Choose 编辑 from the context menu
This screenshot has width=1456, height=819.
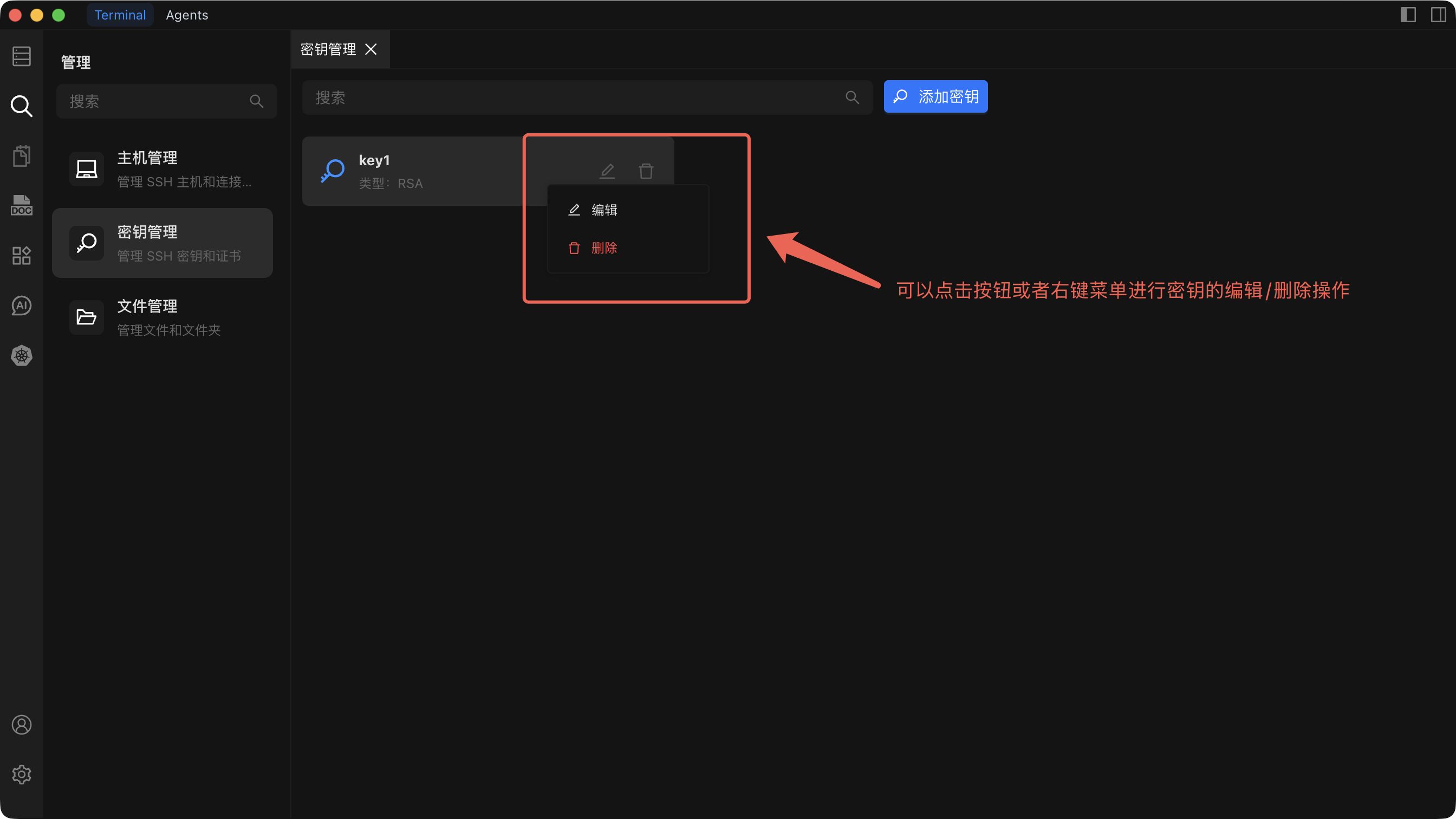[603, 210]
